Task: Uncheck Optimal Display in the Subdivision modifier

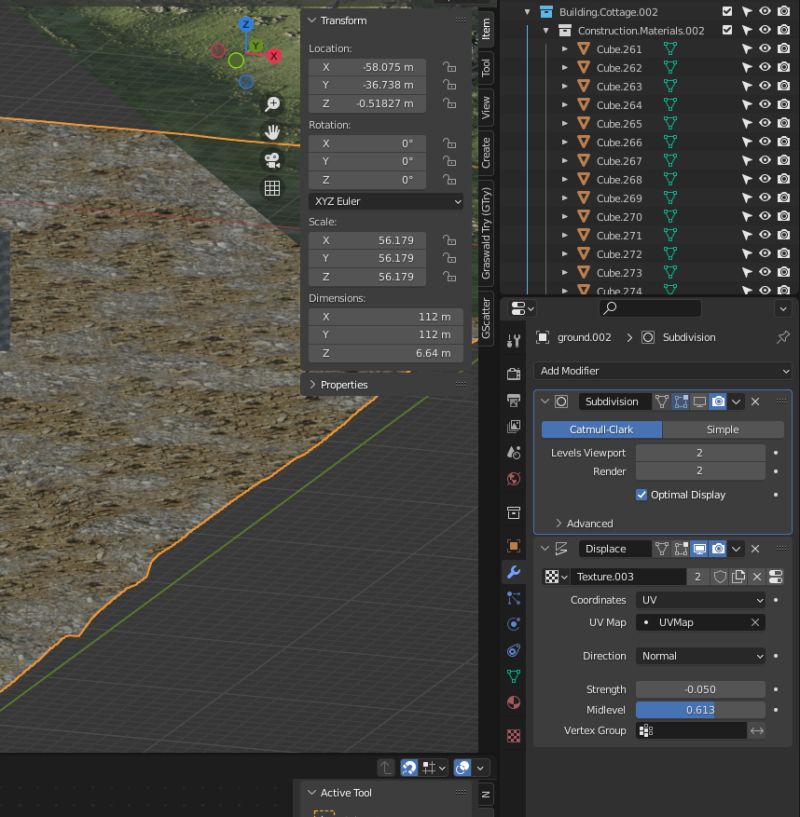Action: click(641, 494)
